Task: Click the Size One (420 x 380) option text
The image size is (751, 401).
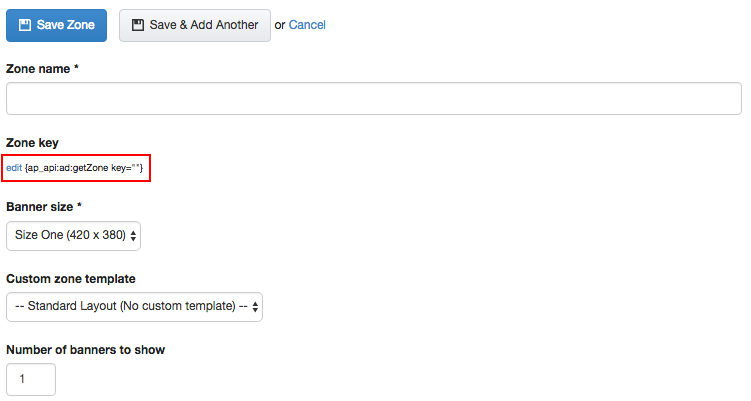Action: click(x=70, y=235)
